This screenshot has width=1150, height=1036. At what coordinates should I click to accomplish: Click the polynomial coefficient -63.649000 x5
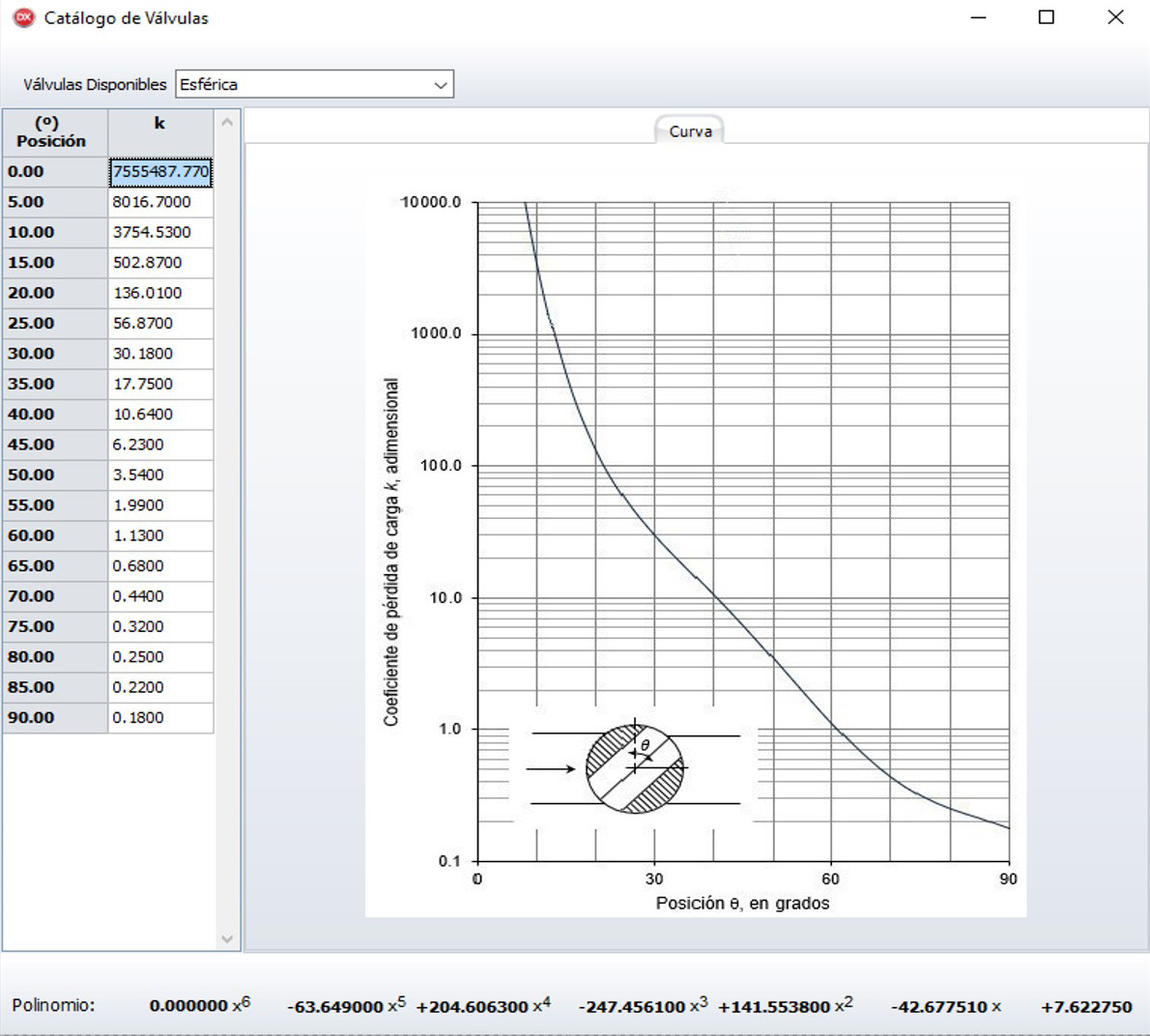coord(346,1006)
